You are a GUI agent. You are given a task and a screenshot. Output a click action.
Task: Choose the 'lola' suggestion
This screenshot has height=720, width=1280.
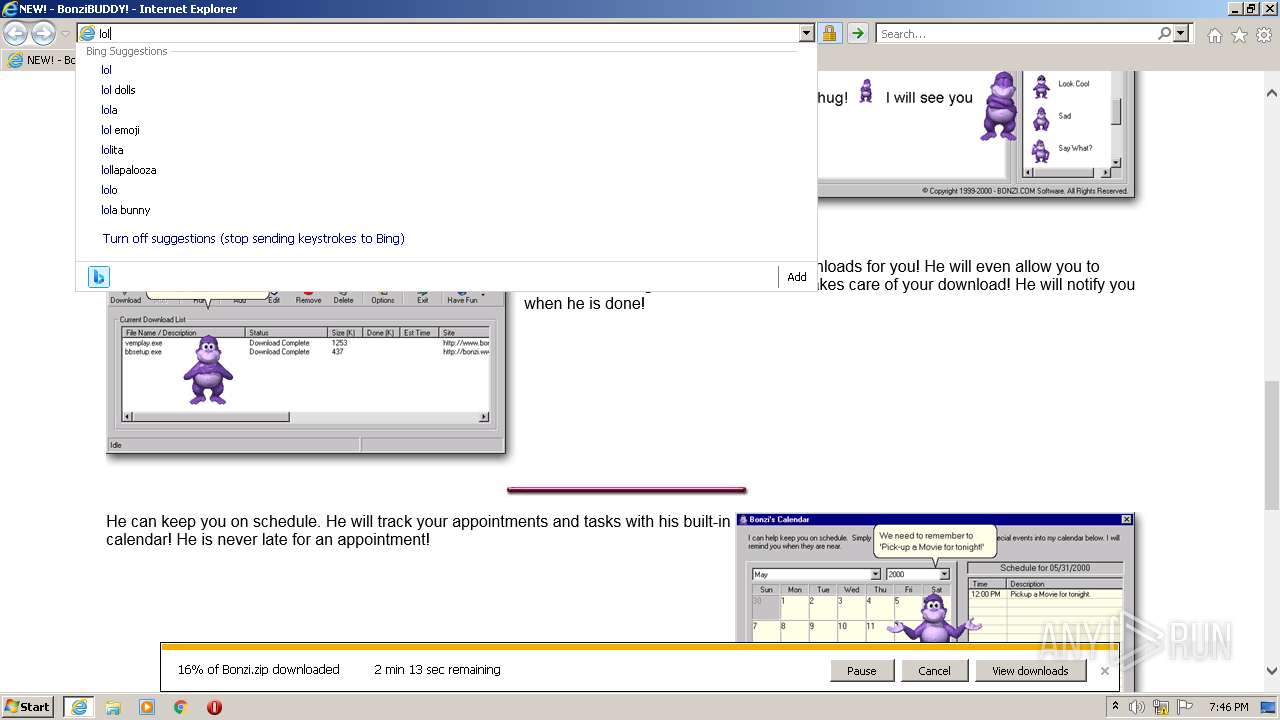(x=109, y=110)
